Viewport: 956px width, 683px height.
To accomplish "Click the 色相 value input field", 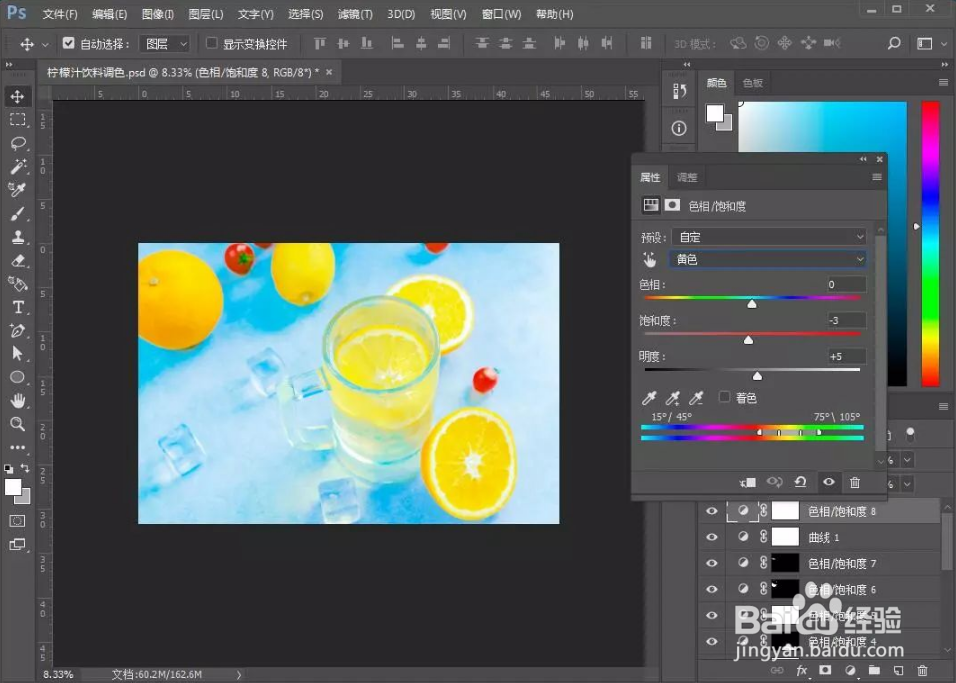I will click(x=846, y=284).
